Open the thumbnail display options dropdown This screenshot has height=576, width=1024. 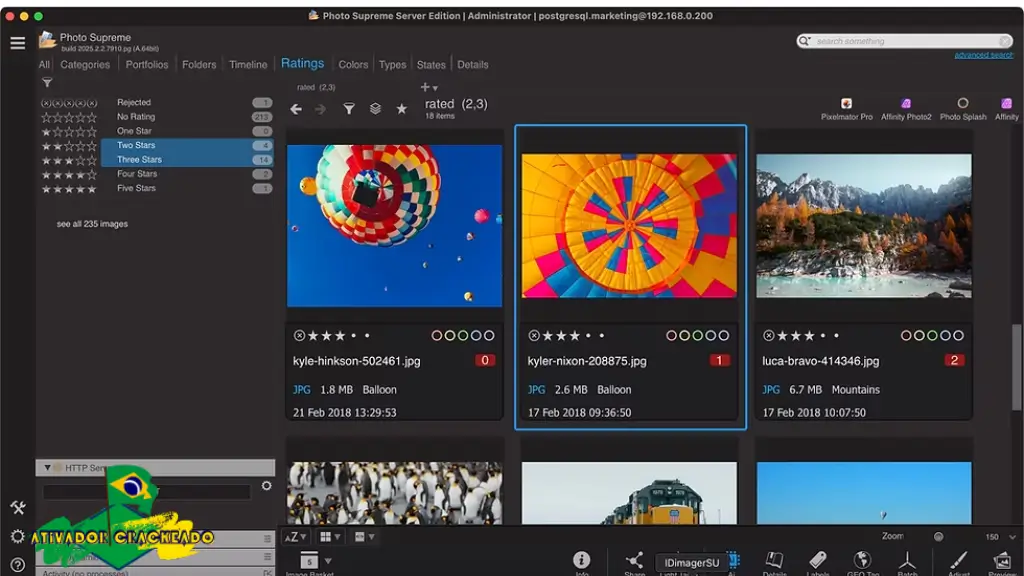(x=364, y=537)
